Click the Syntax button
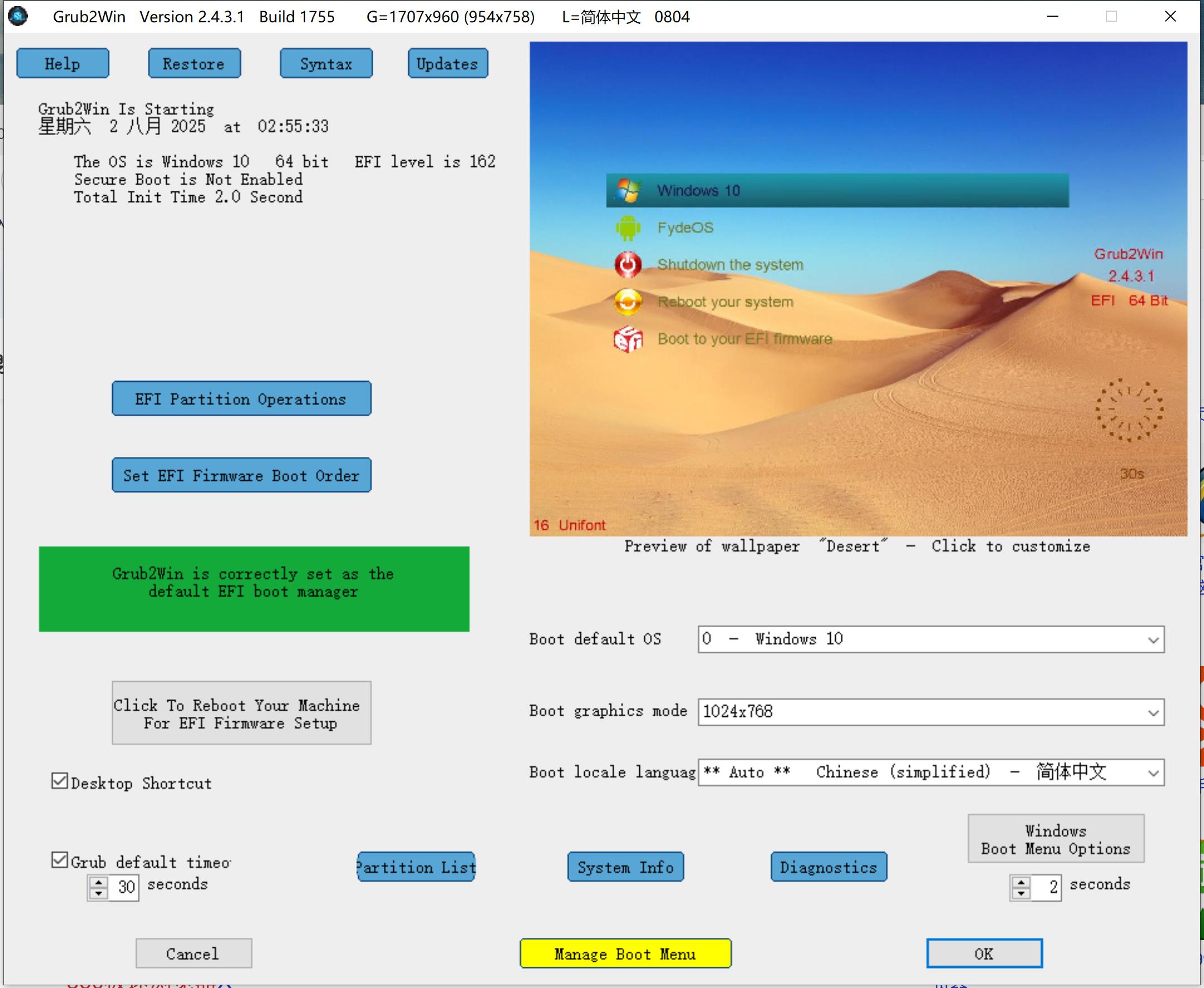Viewport: 1204px width, 988px height. [x=326, y=63]
